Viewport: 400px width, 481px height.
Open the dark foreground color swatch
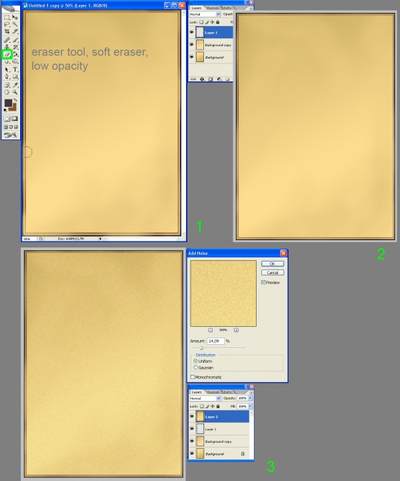click(8, 103)
